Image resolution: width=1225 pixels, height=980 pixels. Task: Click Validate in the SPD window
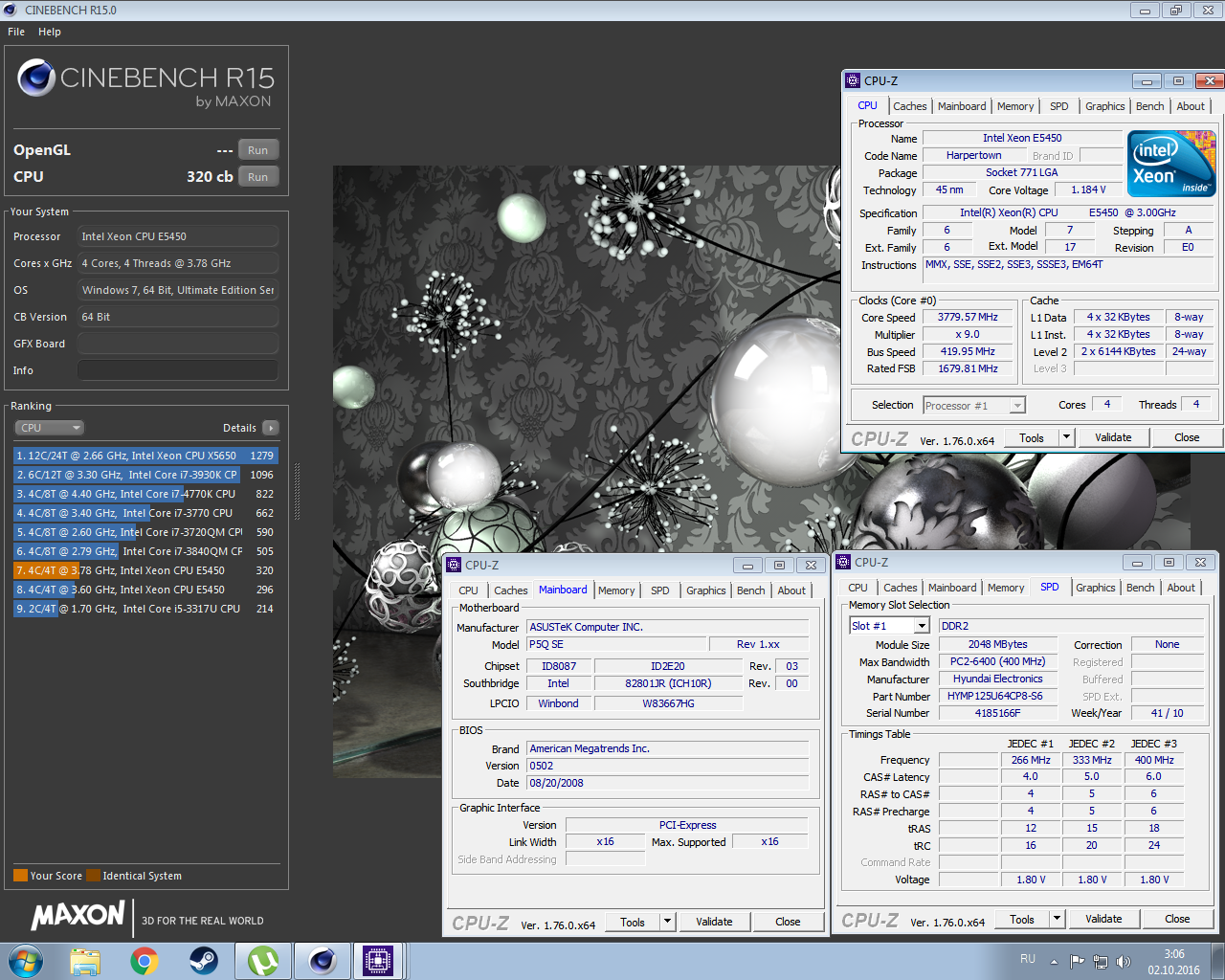pyautogui.click(x=1103, y=919)
